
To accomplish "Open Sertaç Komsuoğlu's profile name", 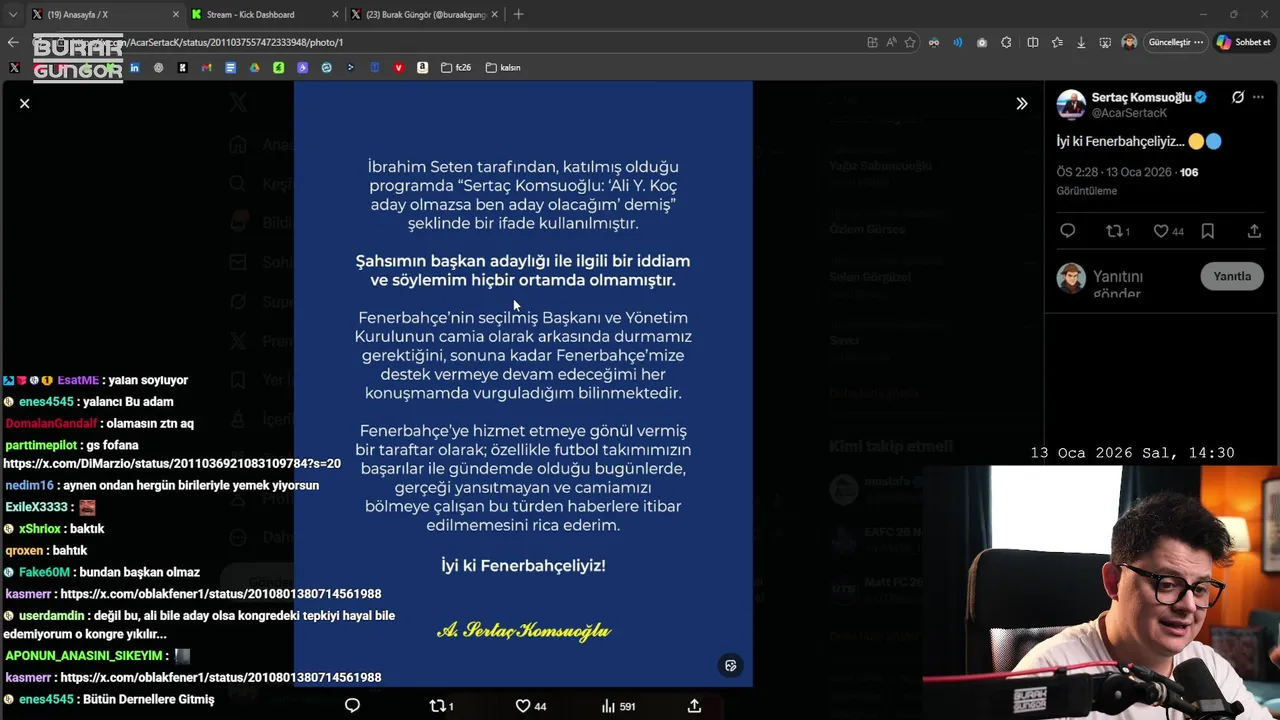I will 1141,97.
